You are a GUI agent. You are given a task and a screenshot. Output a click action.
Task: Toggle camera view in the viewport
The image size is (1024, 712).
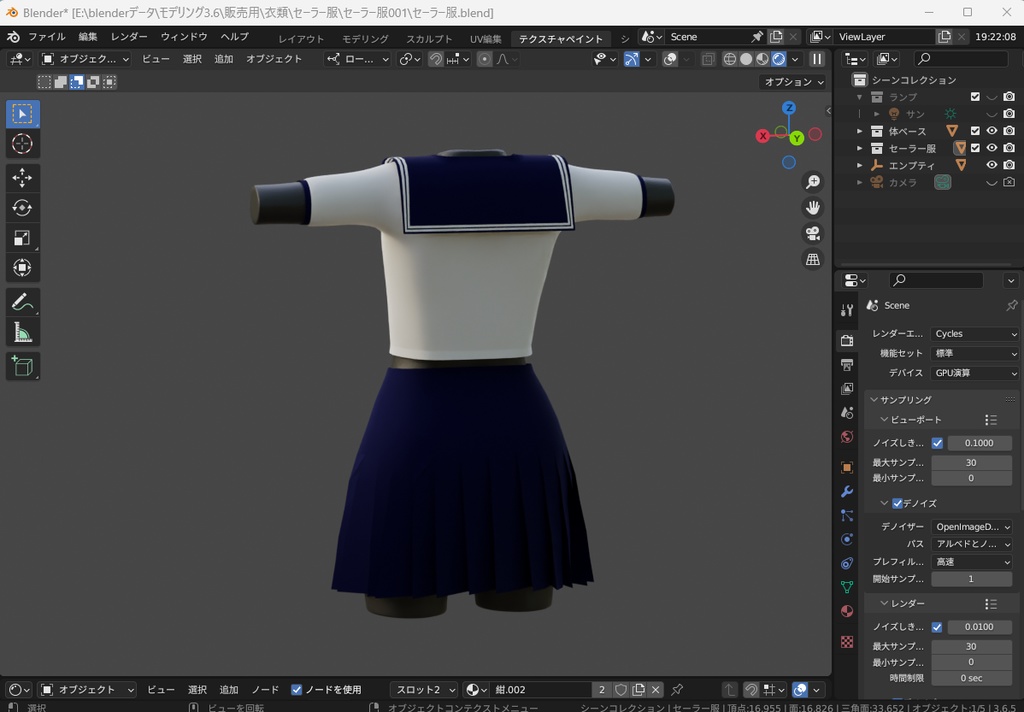pos(813,233)
